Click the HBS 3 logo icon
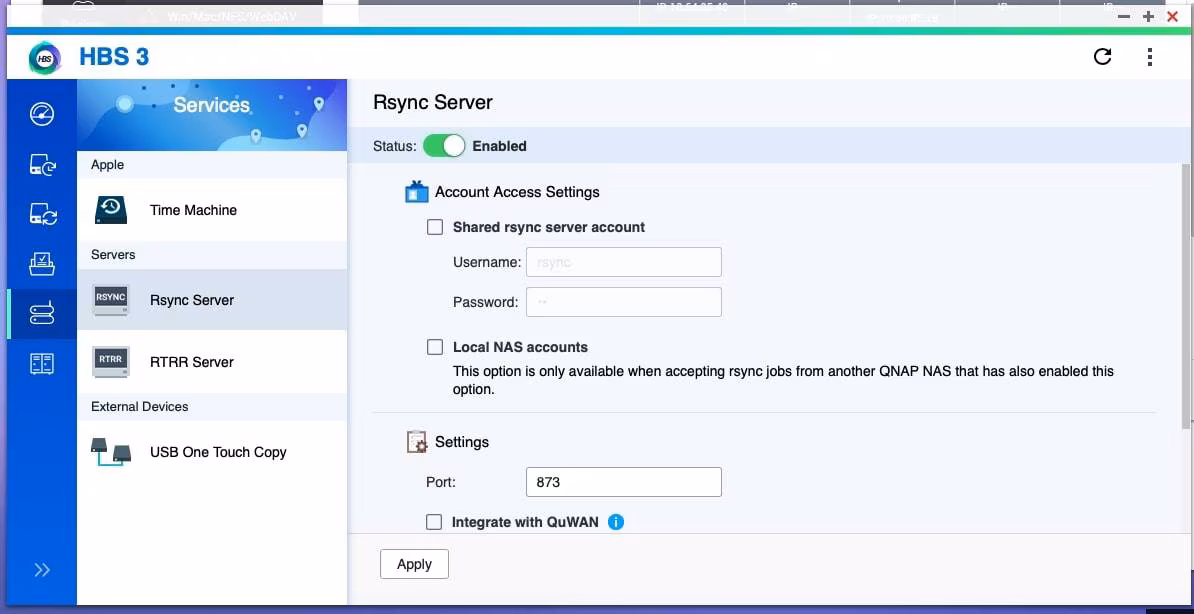1194x614 pixels. [x=45, y=58]
